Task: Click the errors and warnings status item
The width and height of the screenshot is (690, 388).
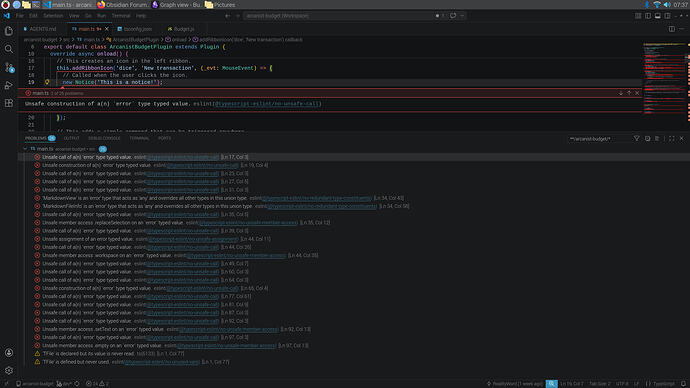Action: pos(97,384)
